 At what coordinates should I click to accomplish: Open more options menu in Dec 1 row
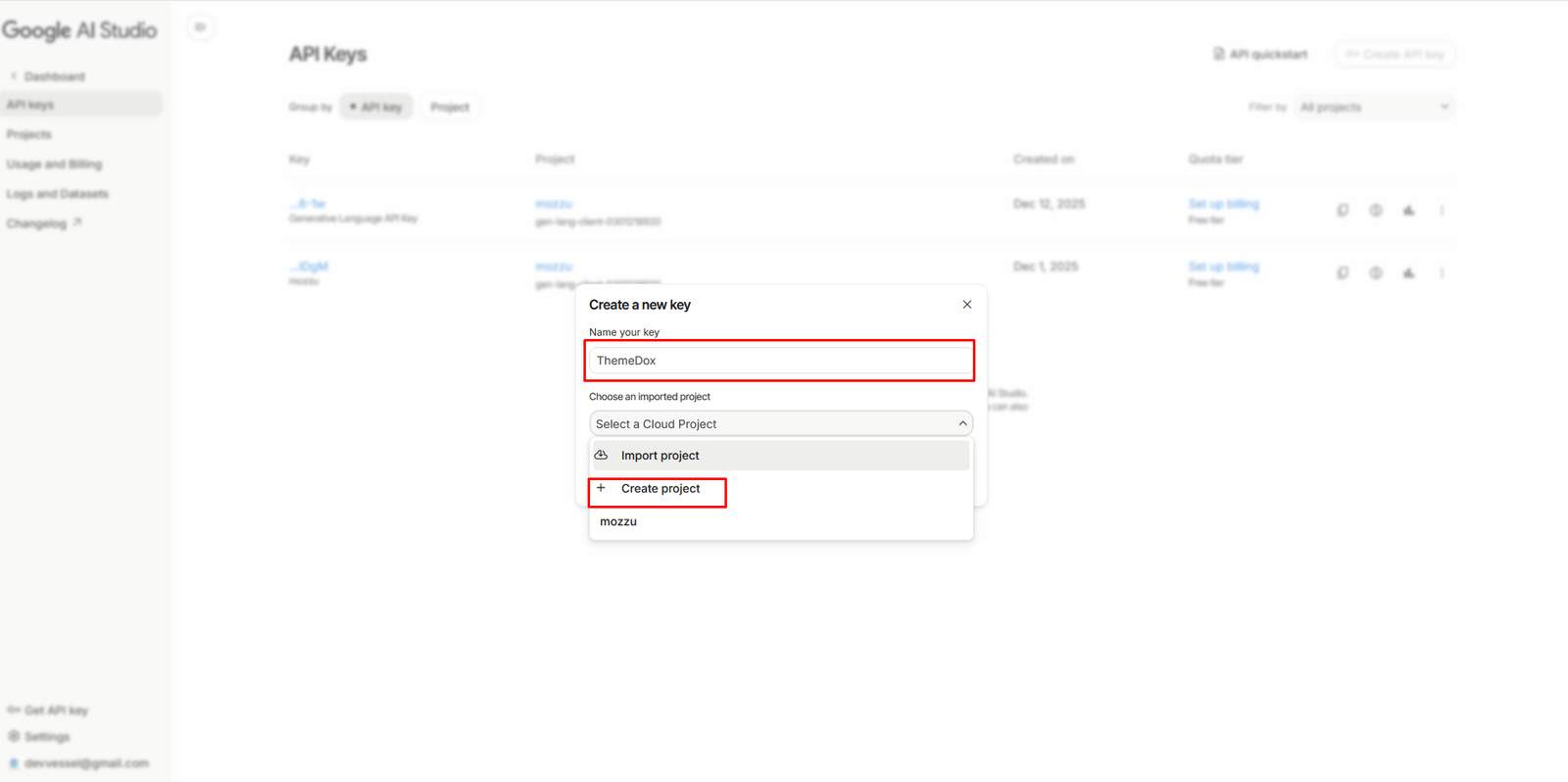click(1442, 272)
